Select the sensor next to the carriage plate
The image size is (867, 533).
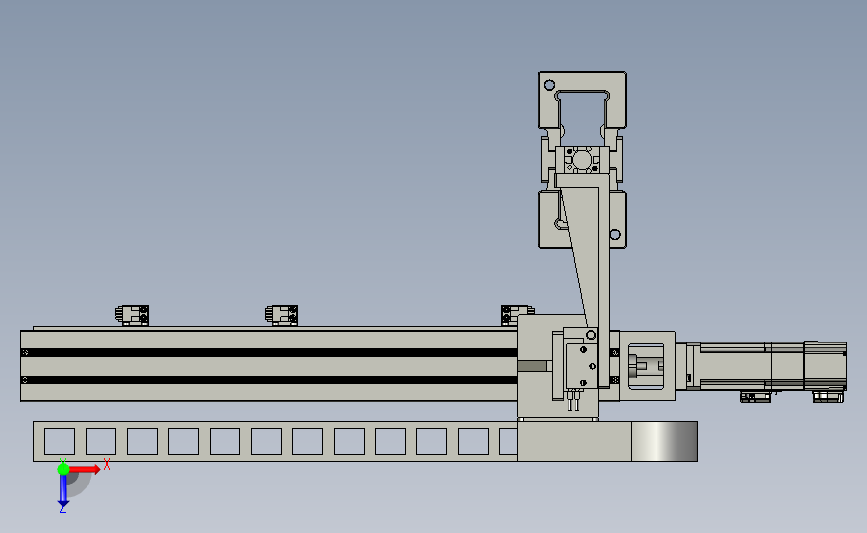516,315
